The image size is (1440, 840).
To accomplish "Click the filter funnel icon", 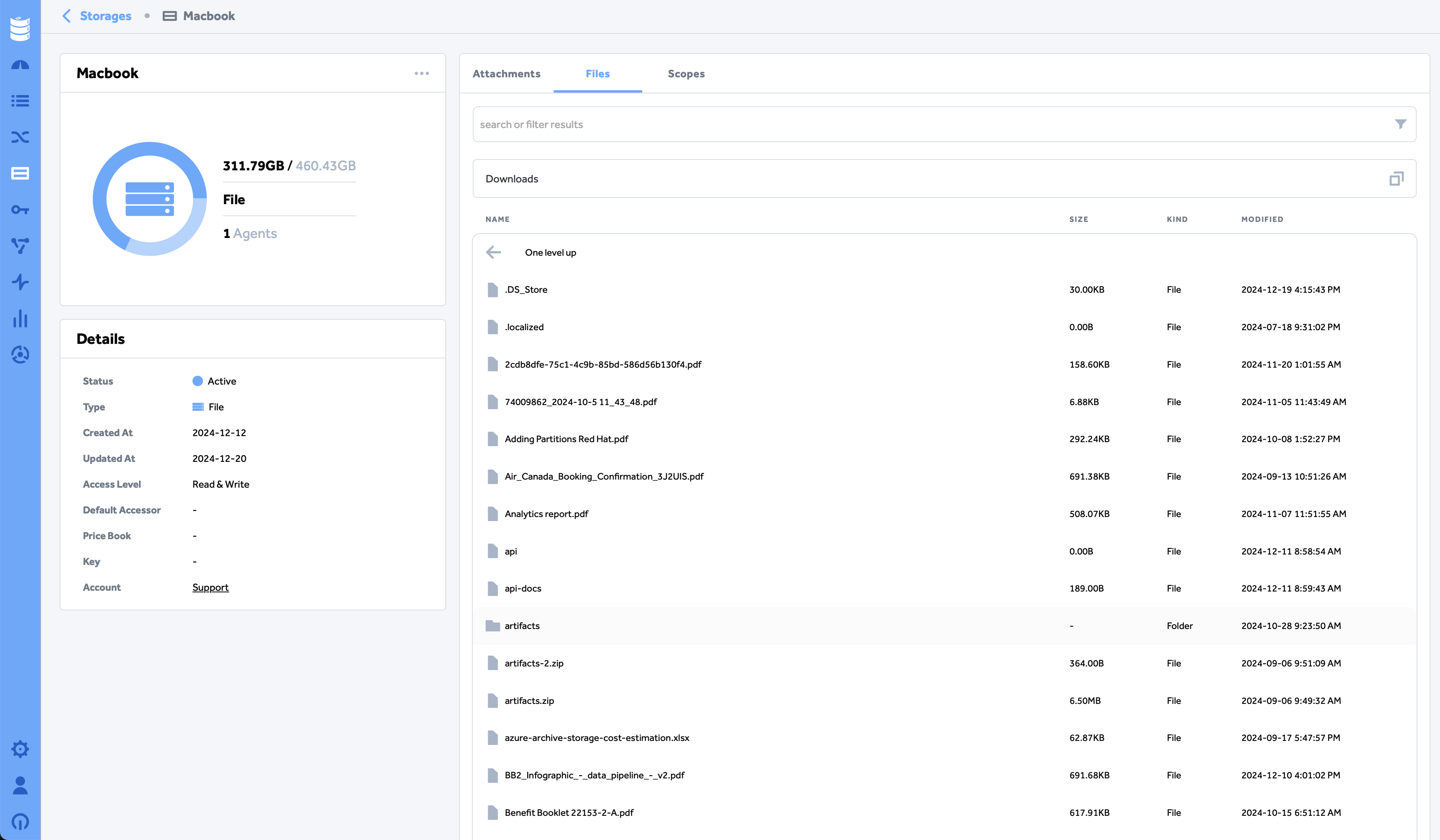I will [1400, 124].
